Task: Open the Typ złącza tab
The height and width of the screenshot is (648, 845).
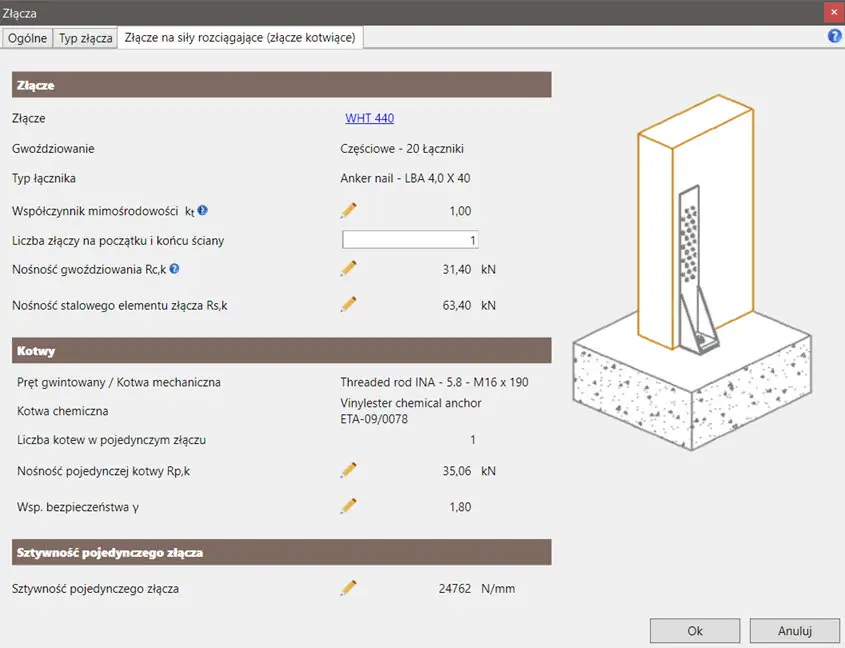Action: click(x=85, y=38)
